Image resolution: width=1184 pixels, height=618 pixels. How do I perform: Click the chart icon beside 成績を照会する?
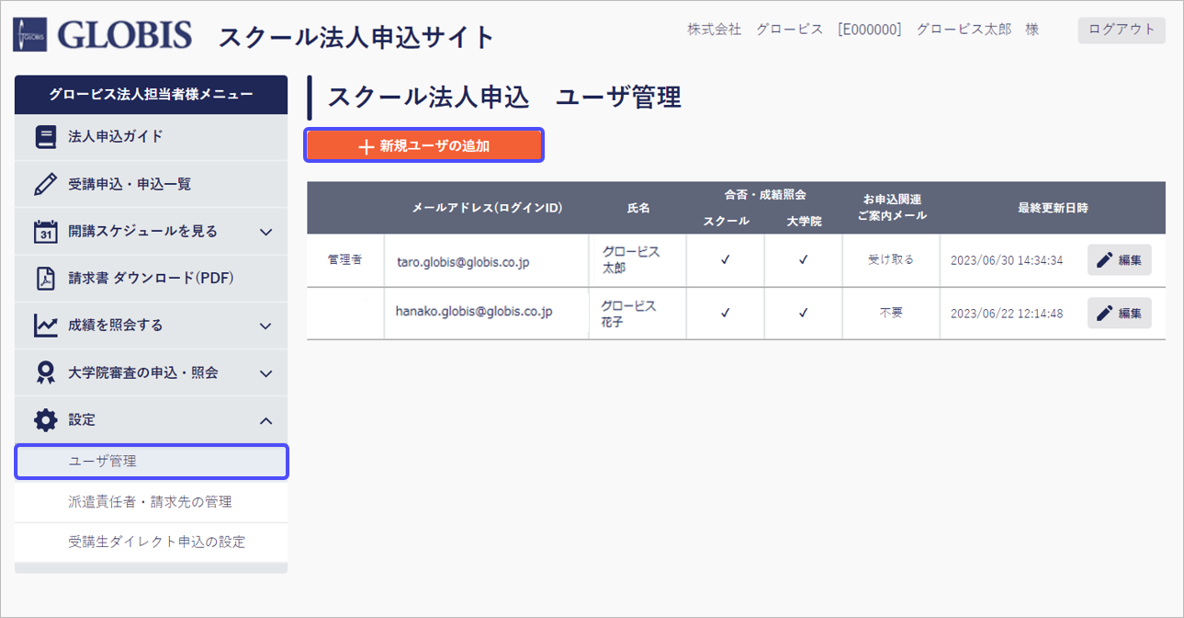pyautogui.click(x=45, y=326)
